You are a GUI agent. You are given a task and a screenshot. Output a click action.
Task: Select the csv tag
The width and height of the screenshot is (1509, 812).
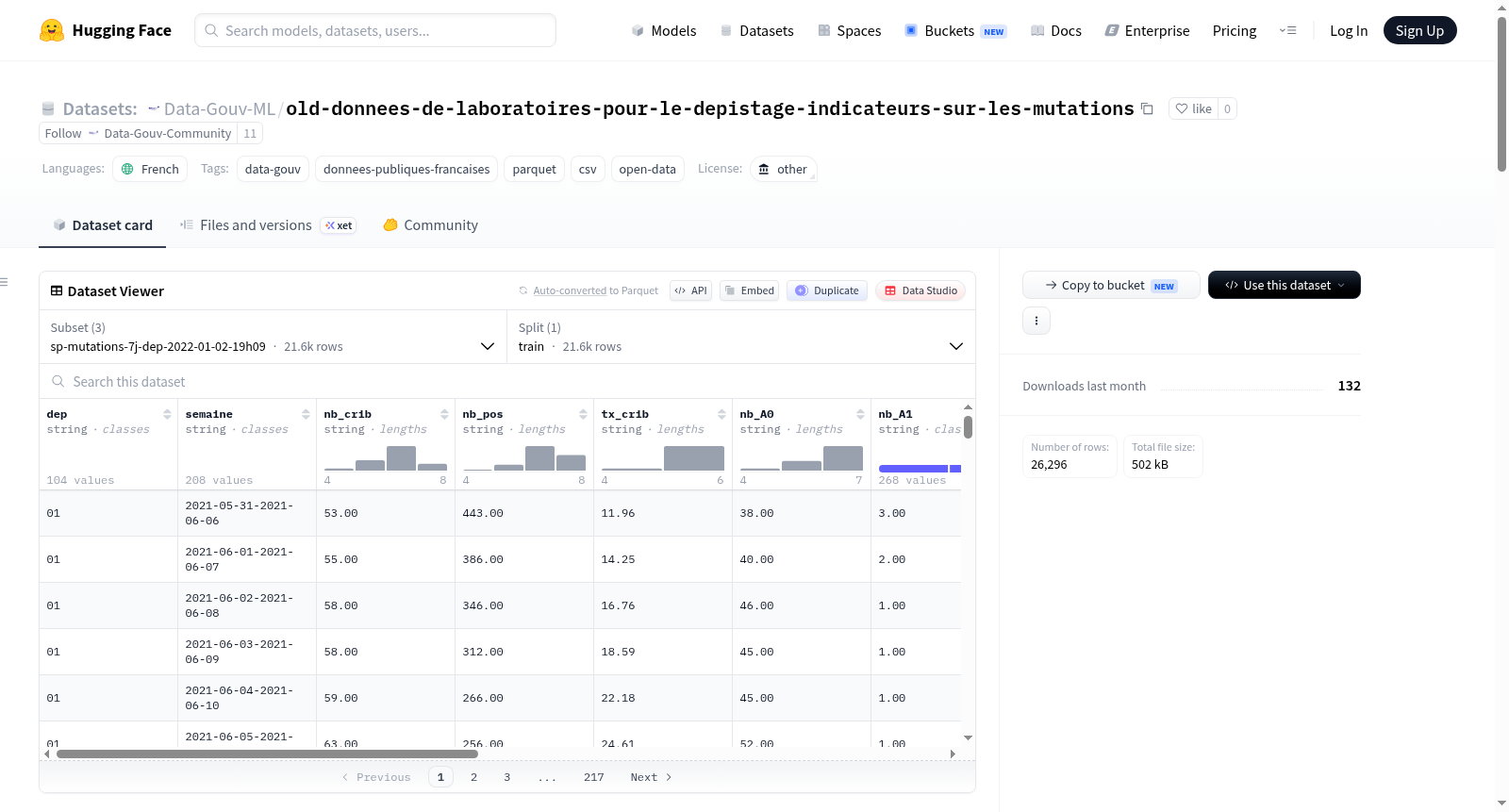588,169
